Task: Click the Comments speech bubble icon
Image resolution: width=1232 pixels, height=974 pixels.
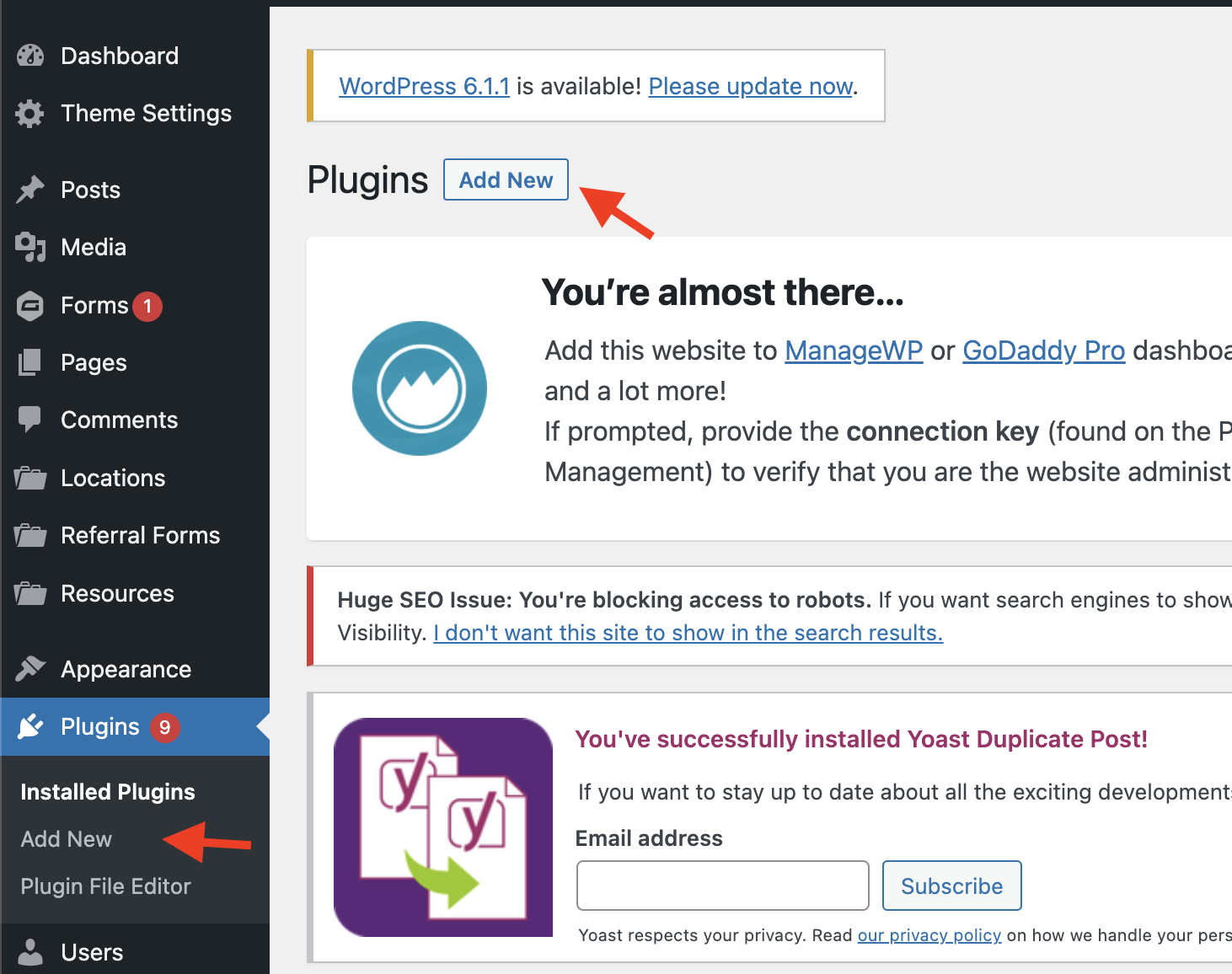Action: [30, 420]
